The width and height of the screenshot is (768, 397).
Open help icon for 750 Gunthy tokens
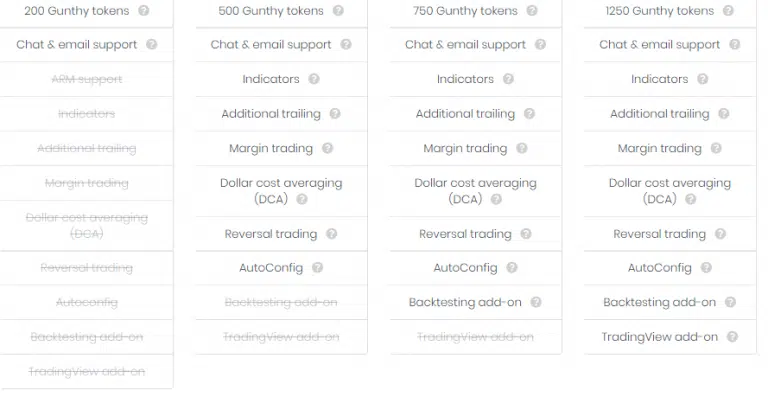click(532, 10)
